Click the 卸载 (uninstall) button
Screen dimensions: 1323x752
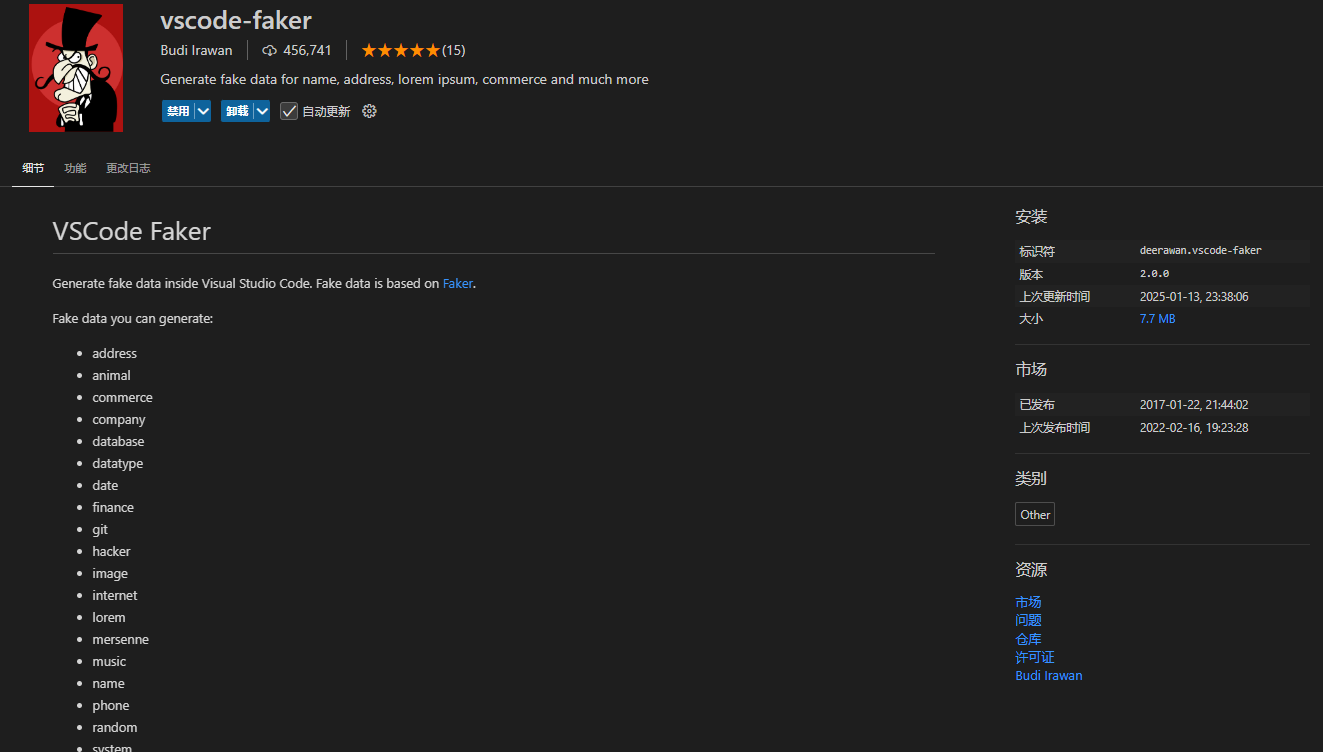click(237, 111)
